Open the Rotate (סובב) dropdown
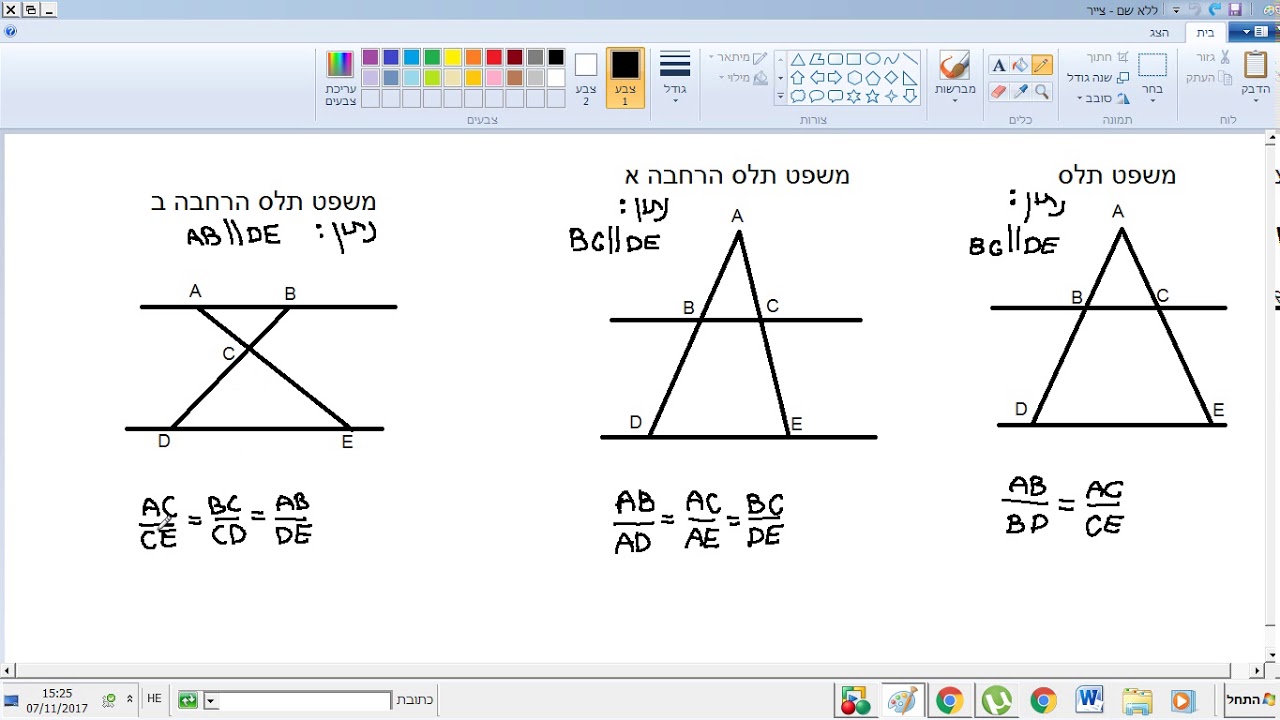 point(1103,98)
